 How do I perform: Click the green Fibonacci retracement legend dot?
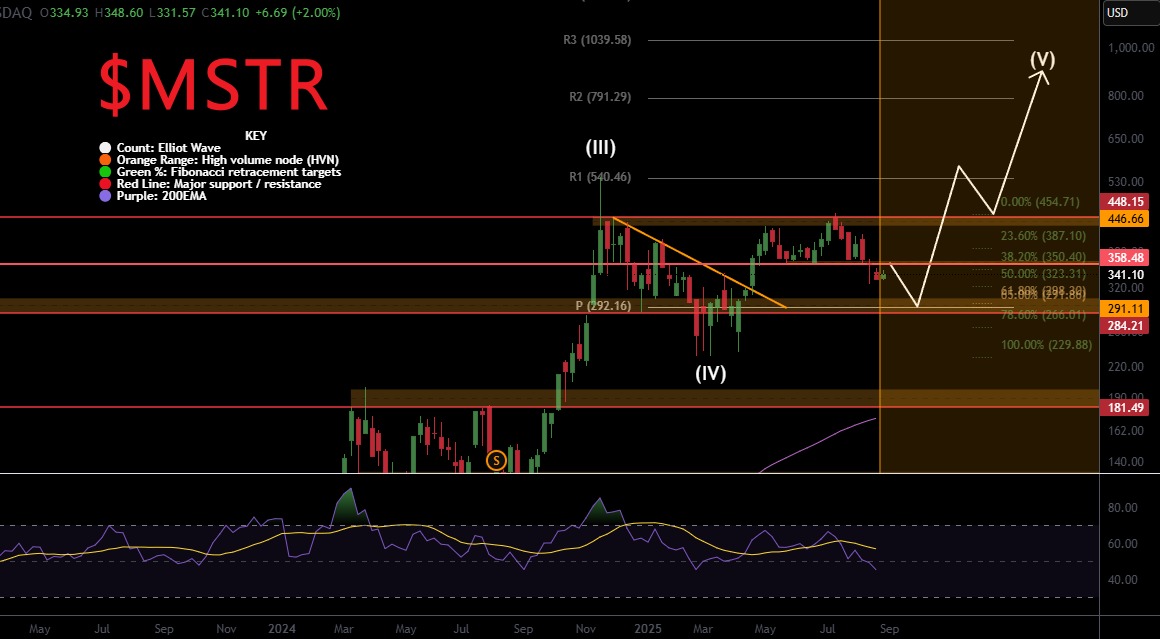click(106, 172)
